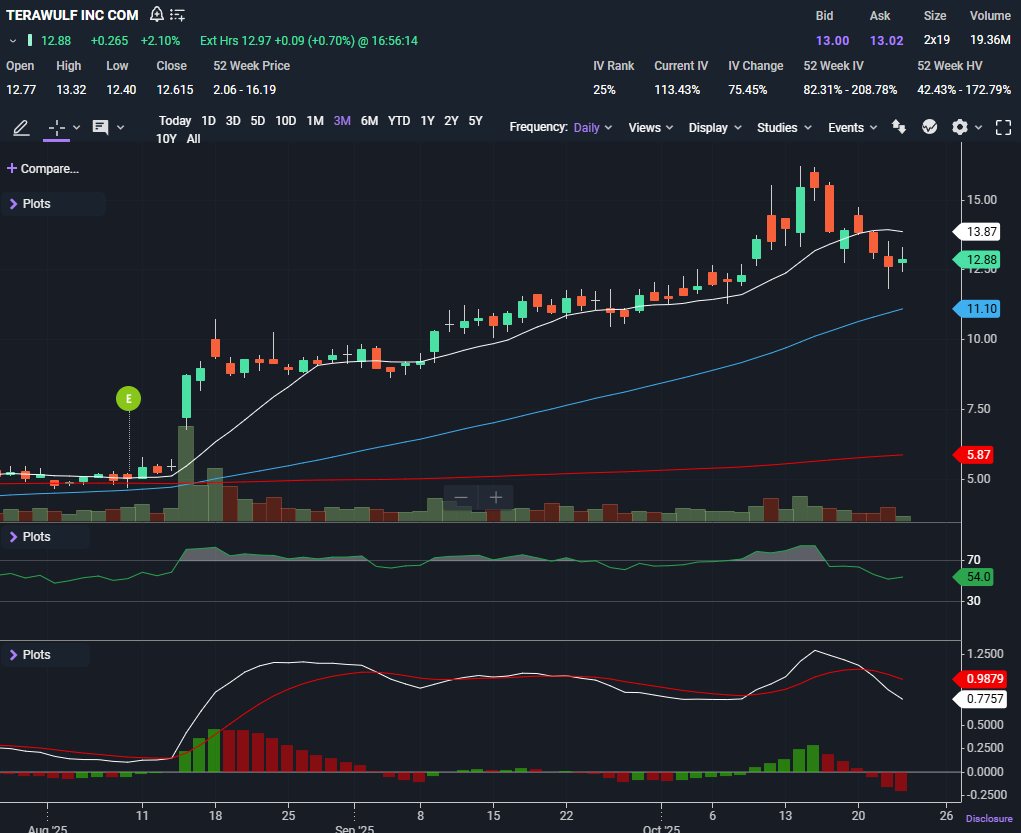Viewport: 1021px width, 833px height.
Task: Click the plus icon next to Compare
Action: click(x=12, y=169)
